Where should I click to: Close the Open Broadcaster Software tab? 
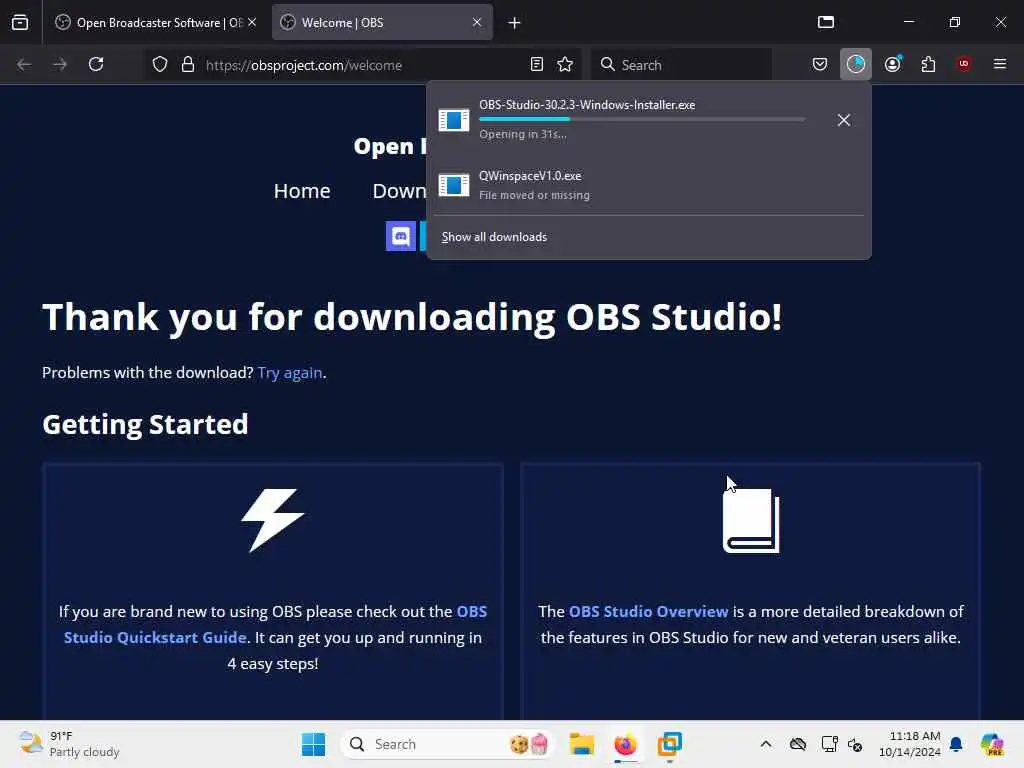pyautogui.click(x=252, y=22)
